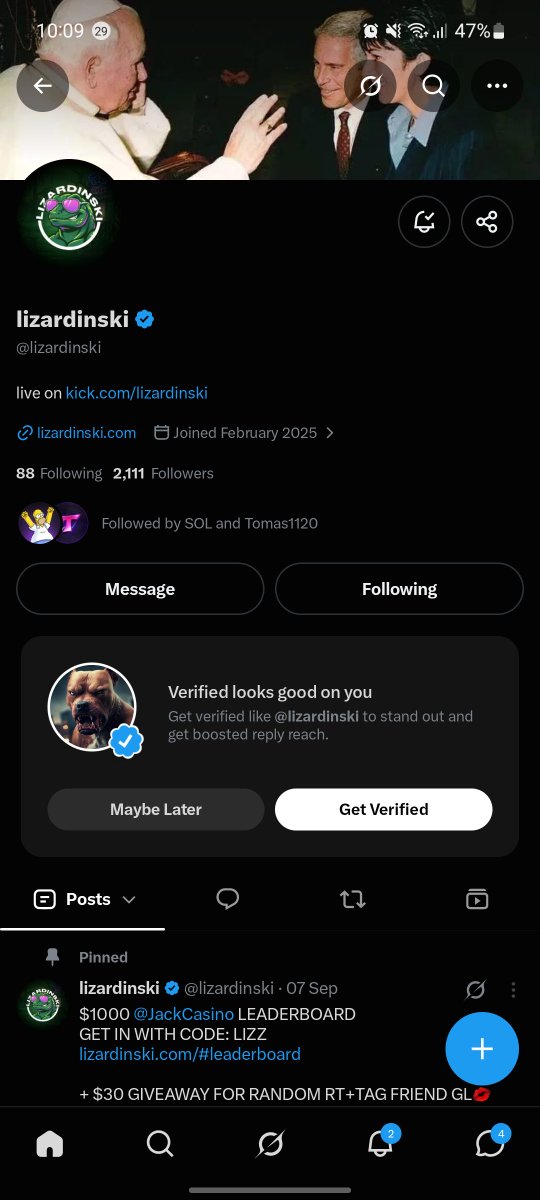Dismiss the prompt with Maybe Later
This screenshot has height=1200, width=540.
coord(156,809)
